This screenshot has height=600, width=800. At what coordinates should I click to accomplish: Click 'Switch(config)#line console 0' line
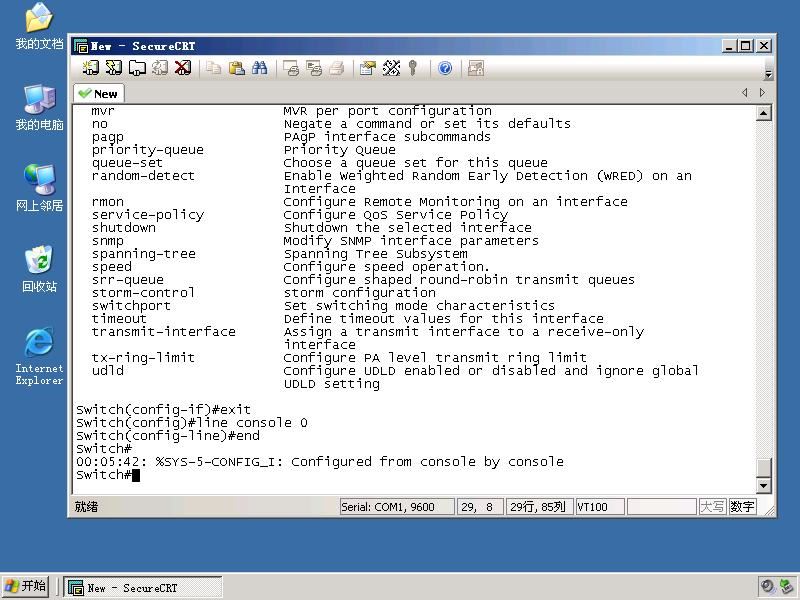(x=192, y=422)
